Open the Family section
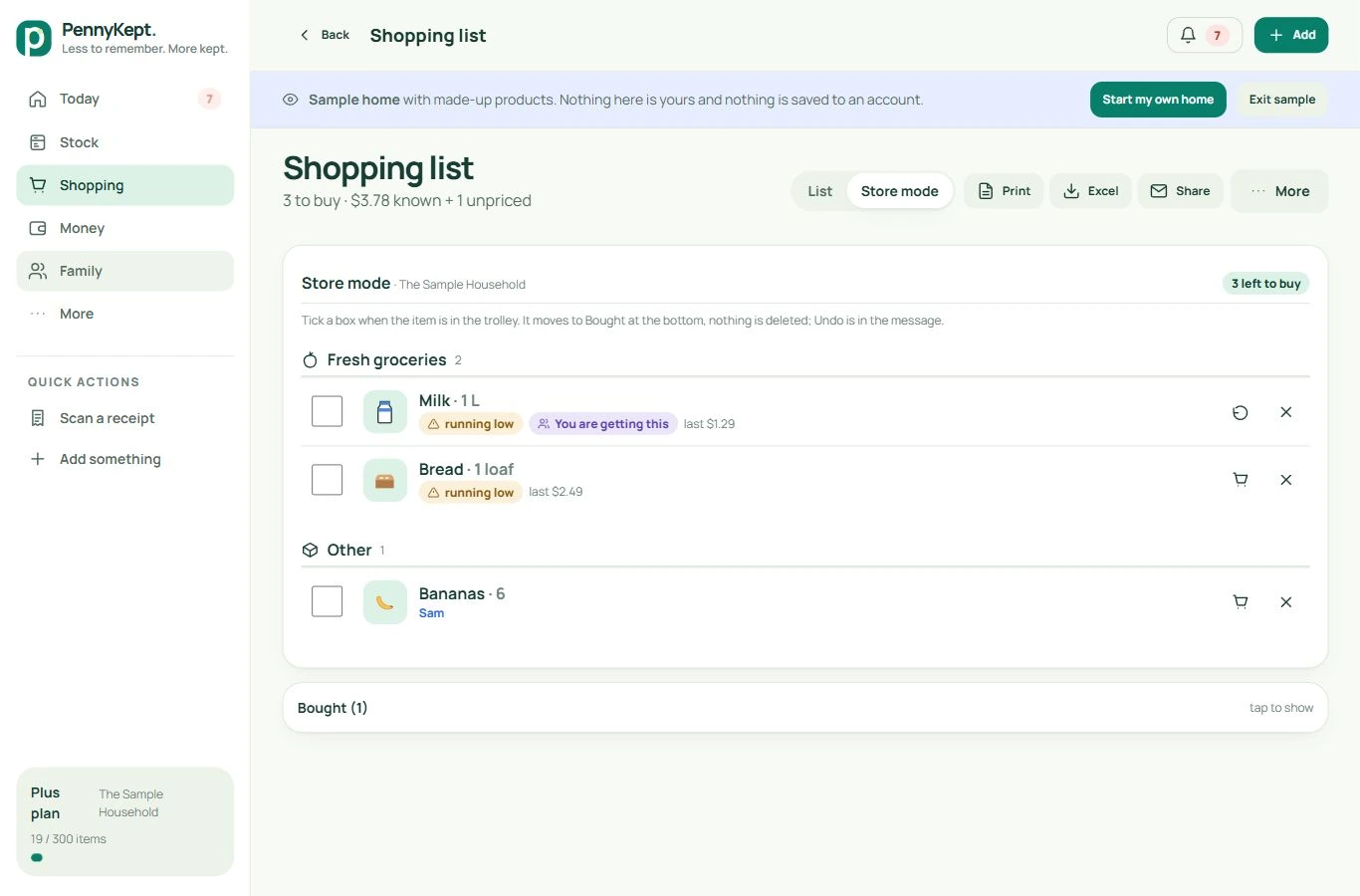 (x=125, y=271)
